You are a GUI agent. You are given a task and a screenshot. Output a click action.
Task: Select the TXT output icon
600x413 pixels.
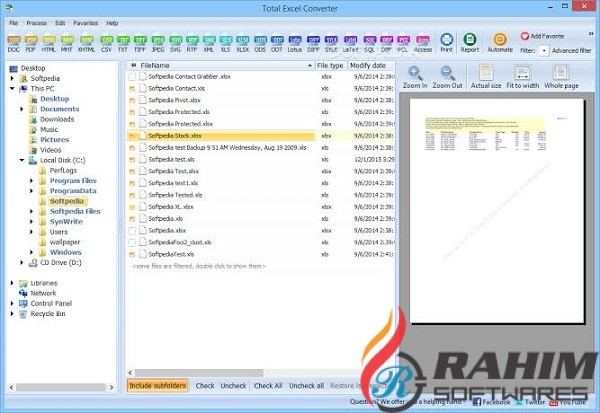123,44
